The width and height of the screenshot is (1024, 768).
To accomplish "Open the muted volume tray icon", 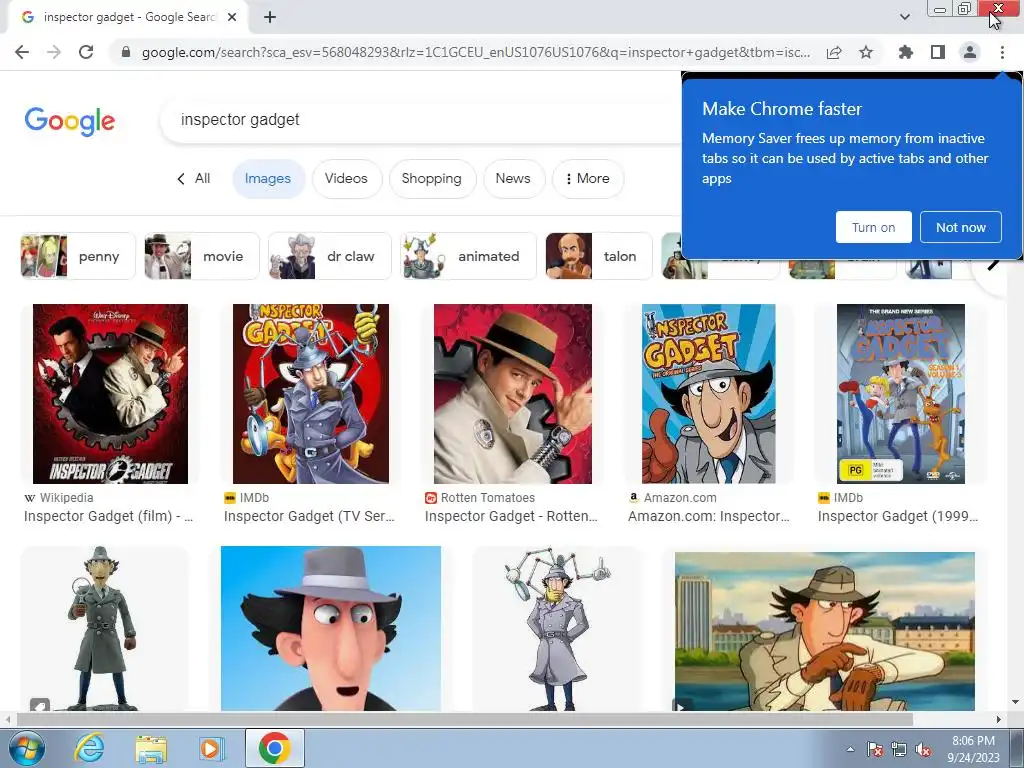I will click(x=923, y=749).
